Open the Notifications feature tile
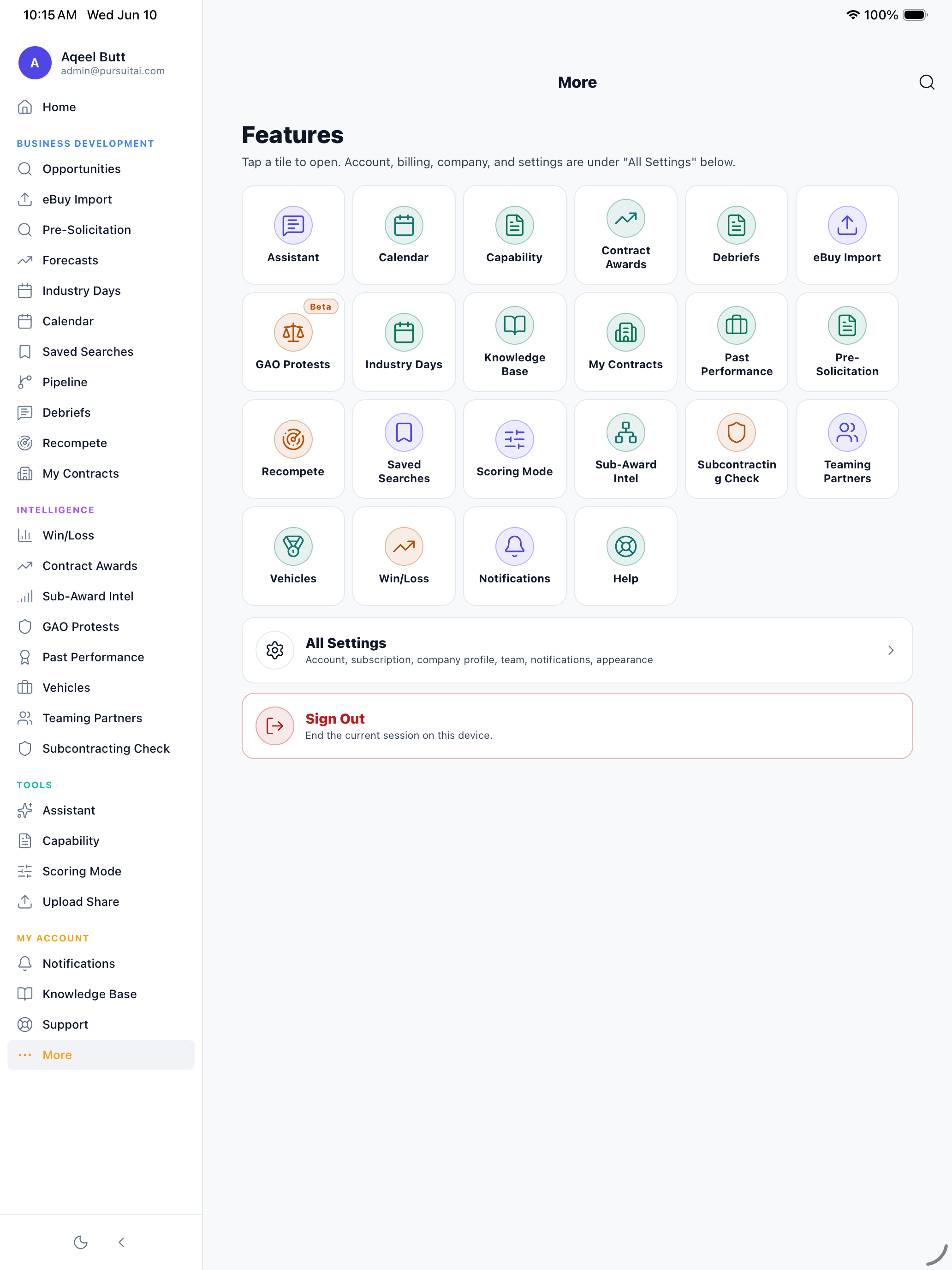952x1270 pixels. (x=514, y=556)
